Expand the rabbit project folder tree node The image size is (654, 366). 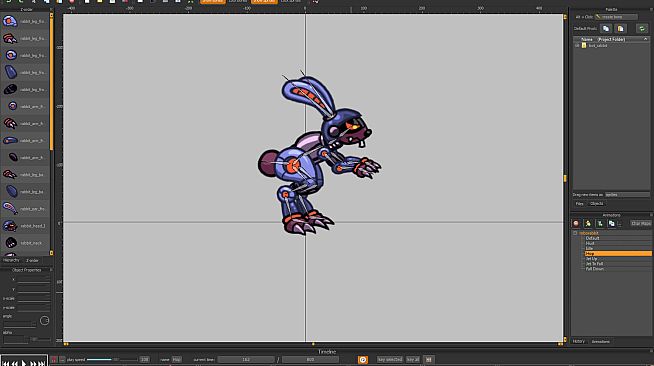577,45
